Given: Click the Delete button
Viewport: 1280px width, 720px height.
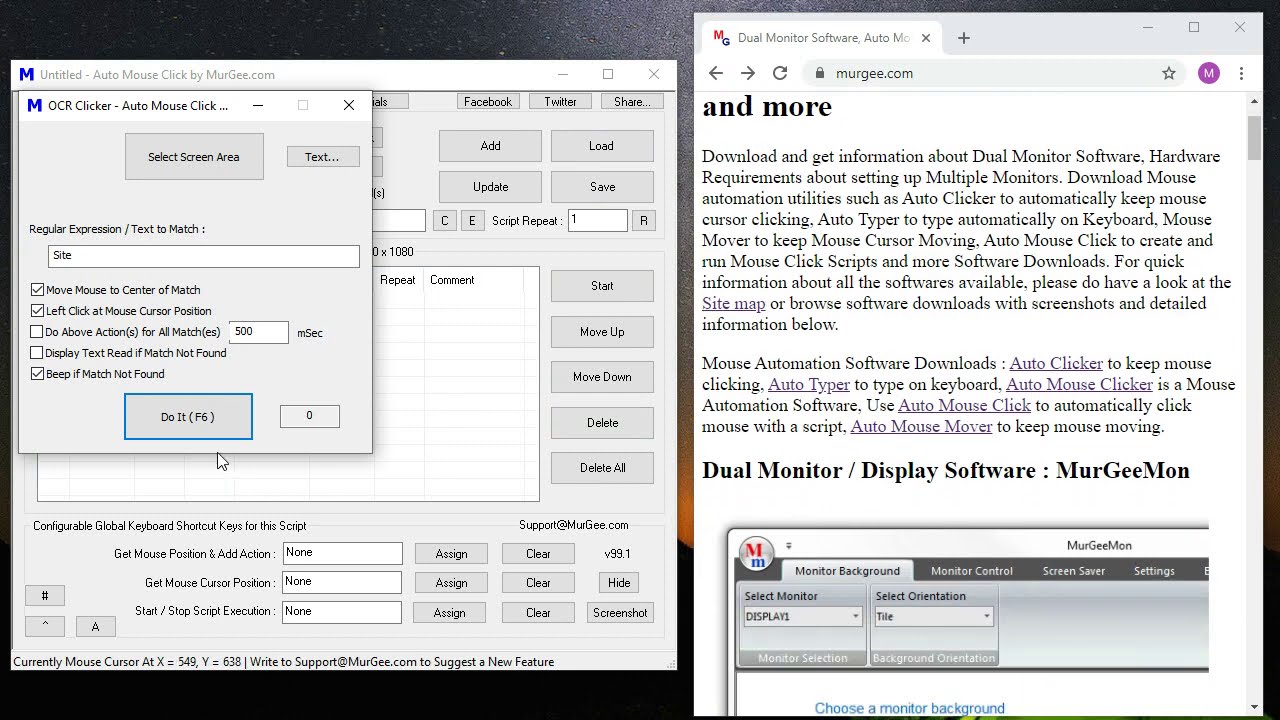Looking at the screenshot, I should (x=602, y=423).
